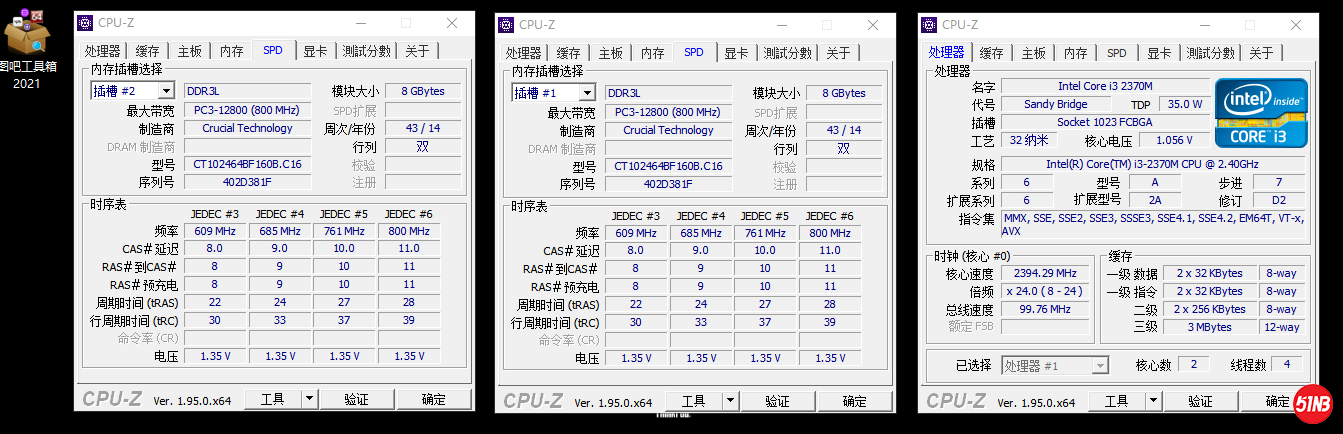Close the CPU-Z window showing 插槽 #2
Image resolution: width=1343 pixels, height=434 pixels.
point(452,23)
